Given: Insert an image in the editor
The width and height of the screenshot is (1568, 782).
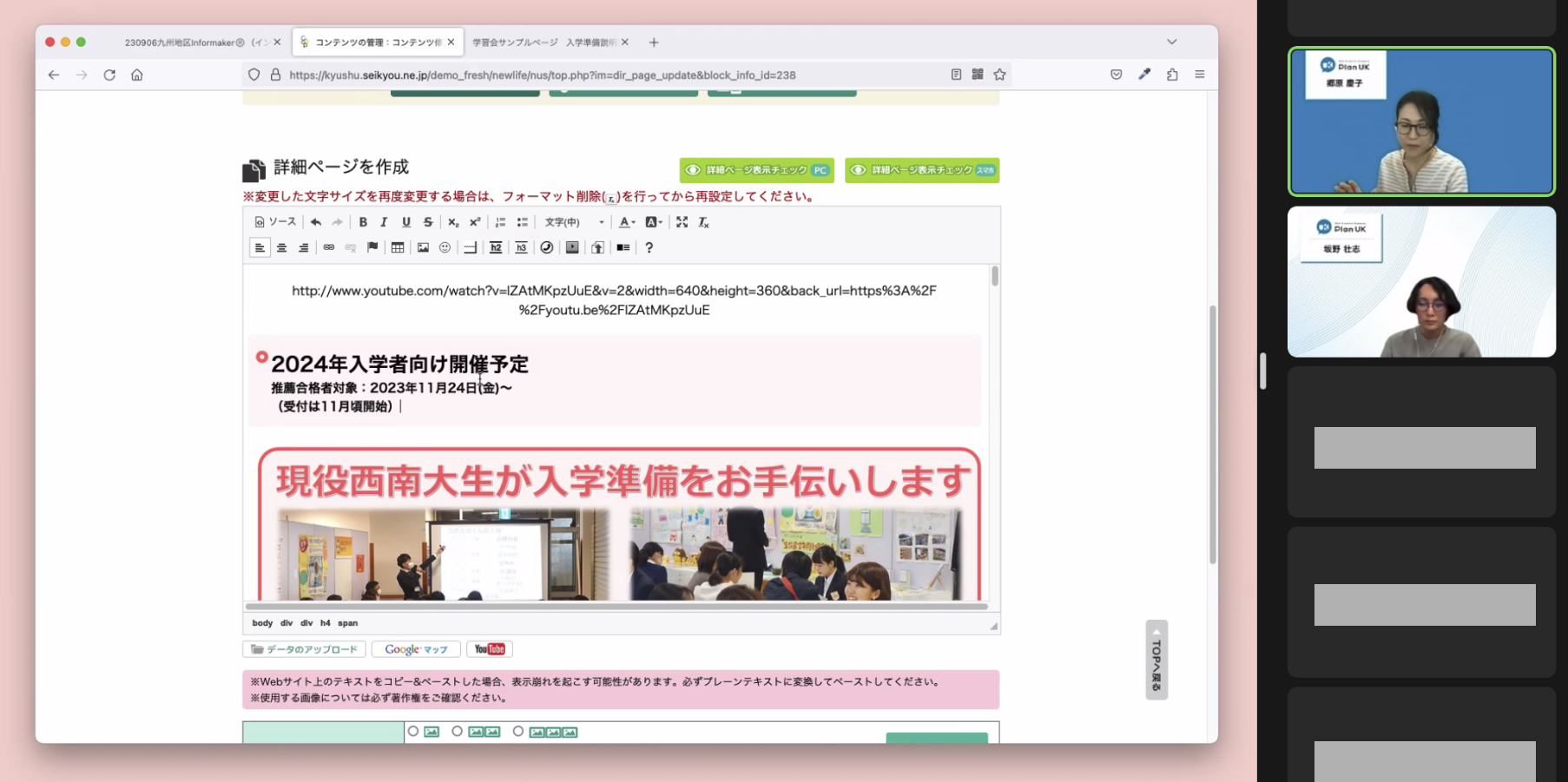Looking at the screenshot, I should [423, 247].
